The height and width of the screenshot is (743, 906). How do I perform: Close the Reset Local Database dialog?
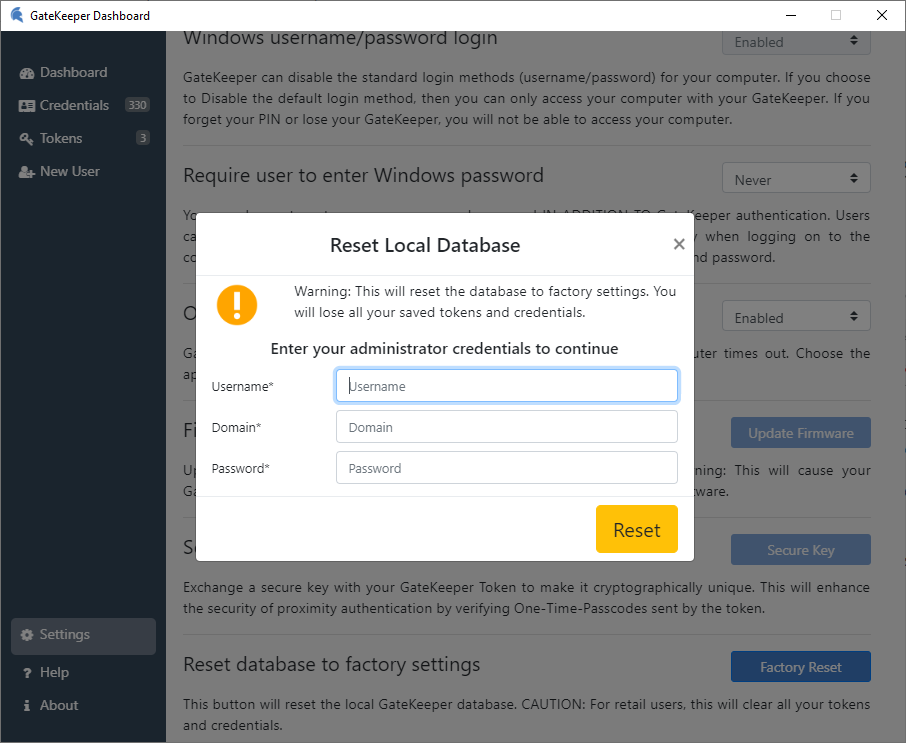click(x=679, y=244)
